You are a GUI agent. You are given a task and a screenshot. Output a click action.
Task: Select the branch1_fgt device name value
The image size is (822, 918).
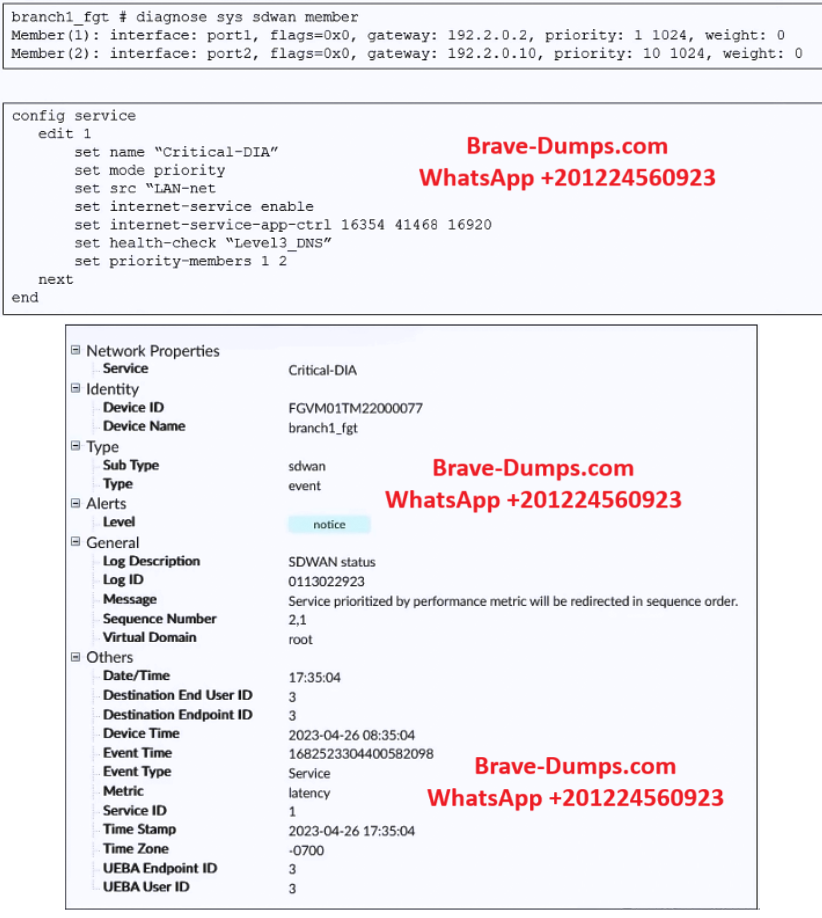(322, 427)
